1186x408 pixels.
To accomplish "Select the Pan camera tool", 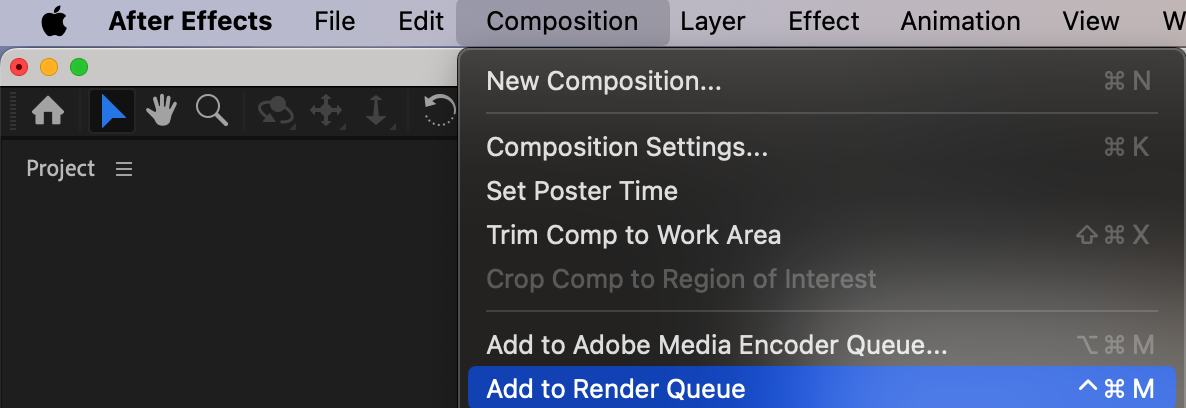I will click(x=327, y=111).
